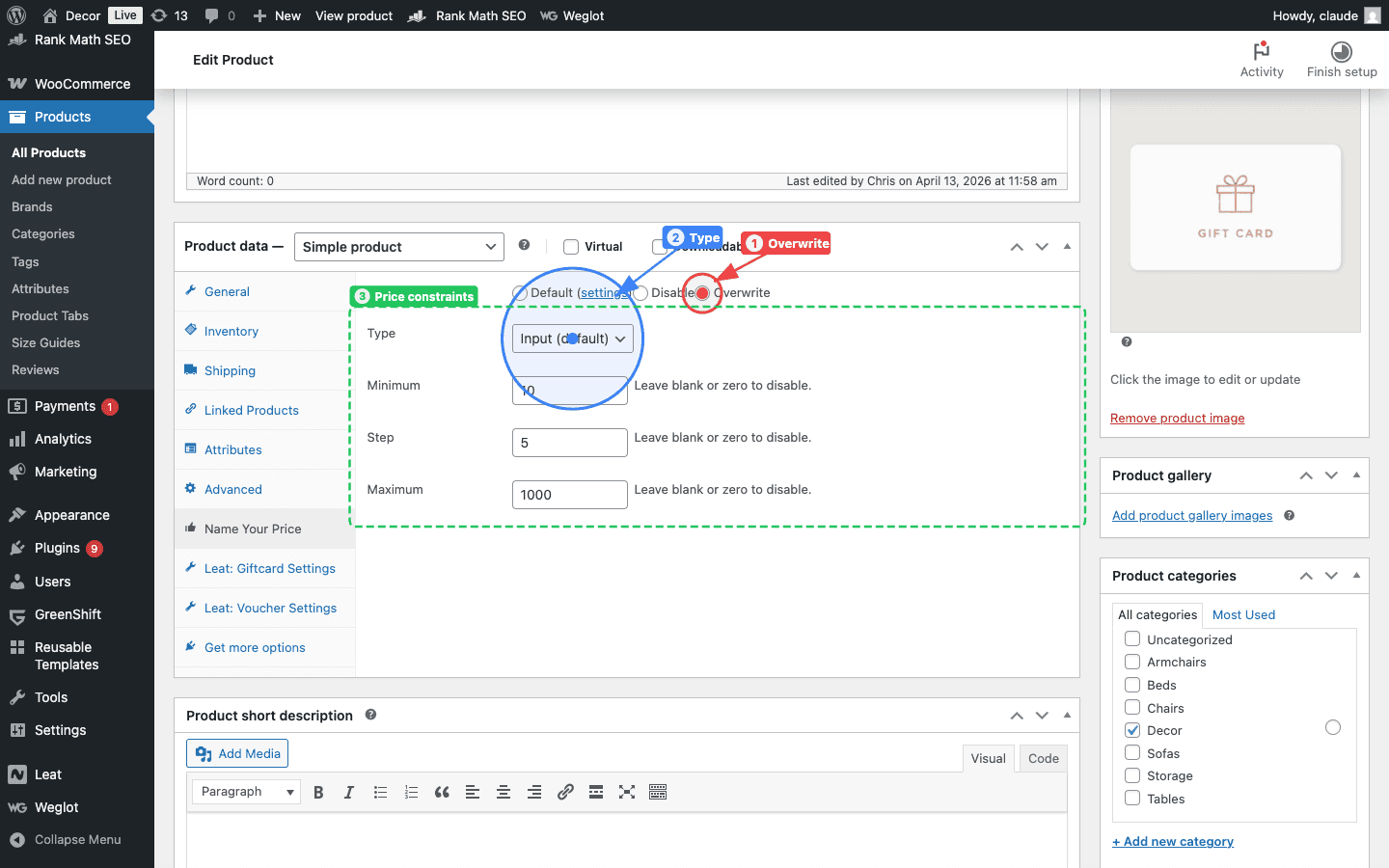
Task: Collapse the Product gallery panel
Action: [1356, 475]
